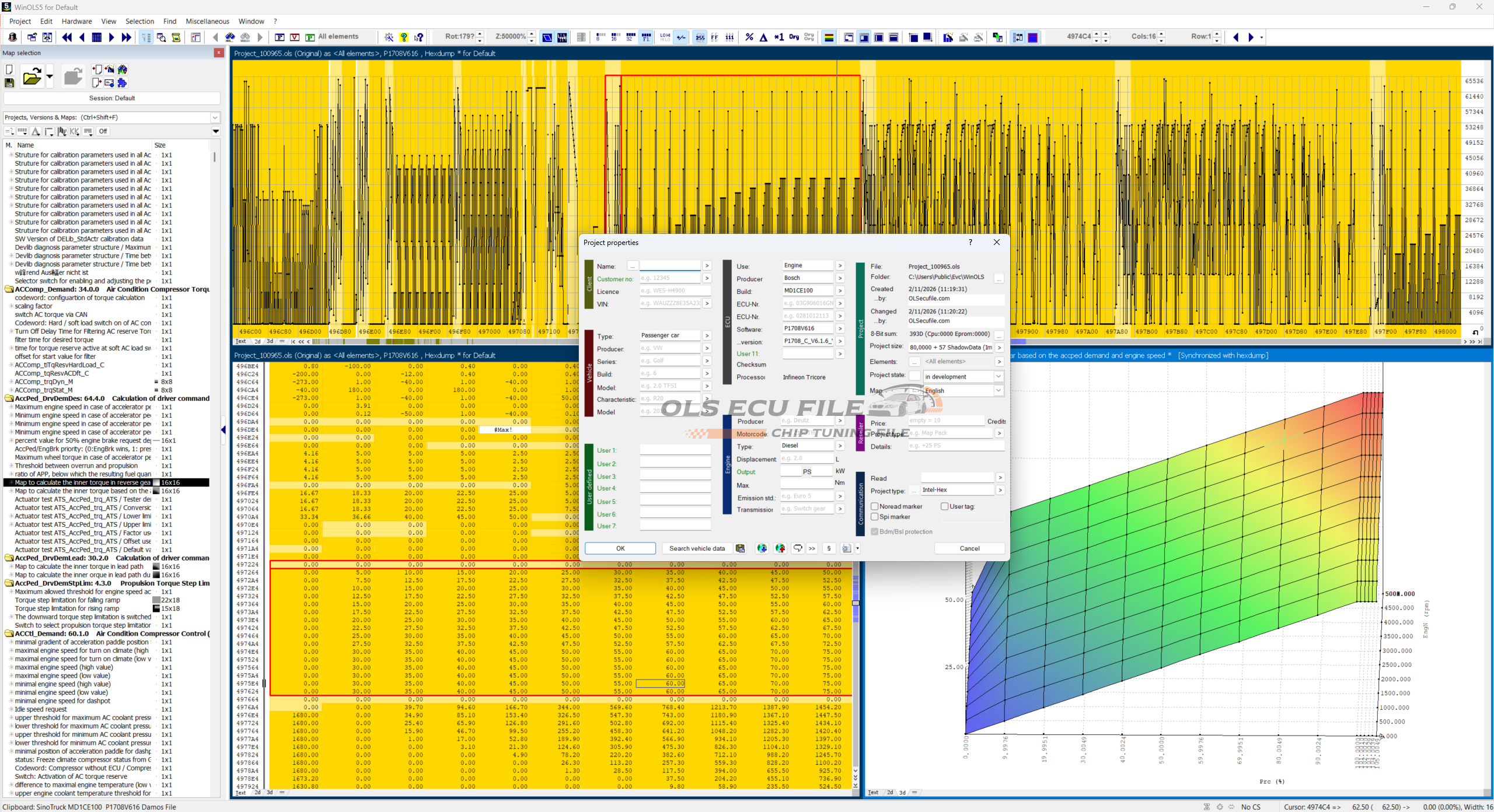Viewport: 1494px width, 812px height.
Task: Click the Search vehicle data button
Action: pyautogui.click(x=697, y=548)
